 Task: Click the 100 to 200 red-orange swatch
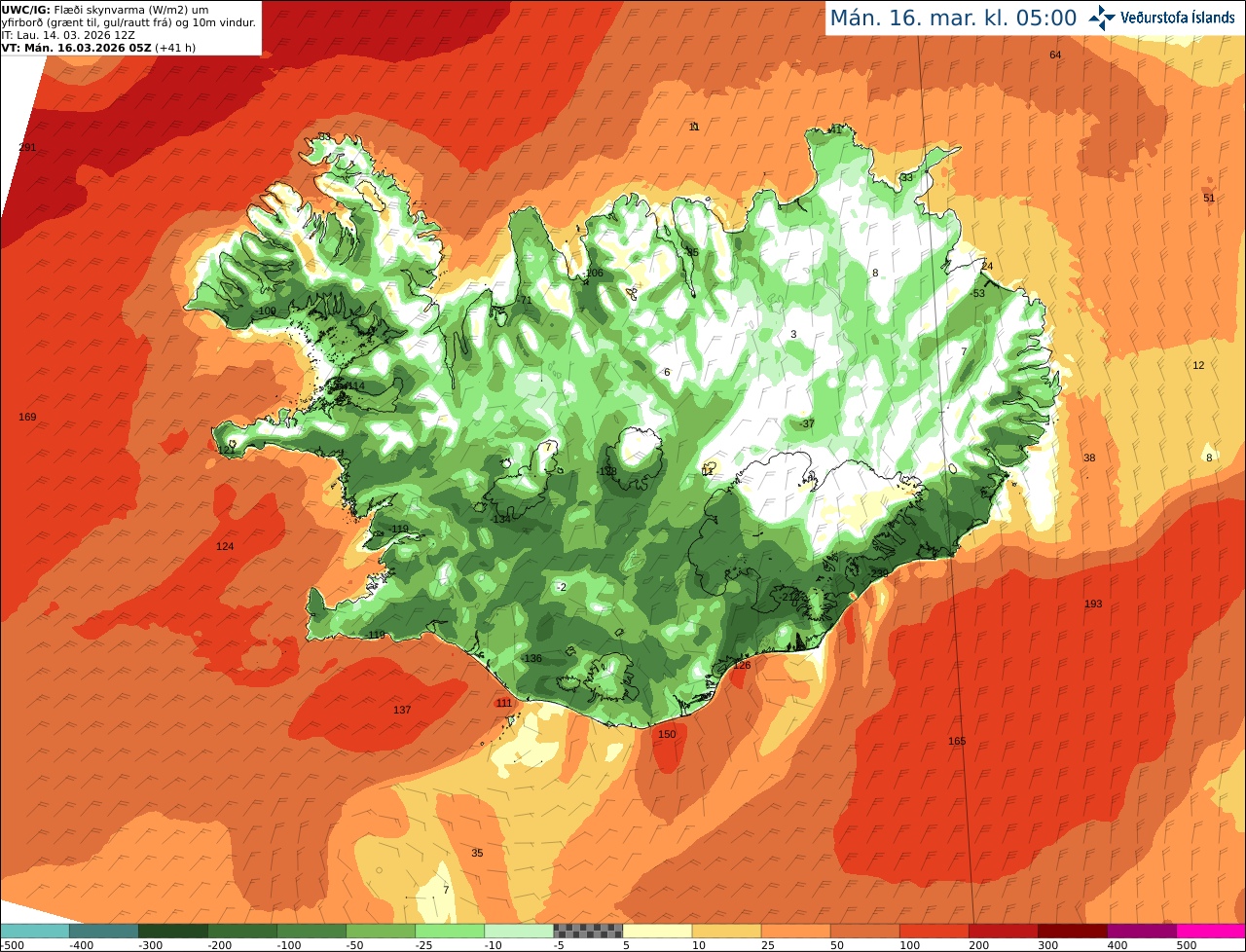tap(934, 931)
